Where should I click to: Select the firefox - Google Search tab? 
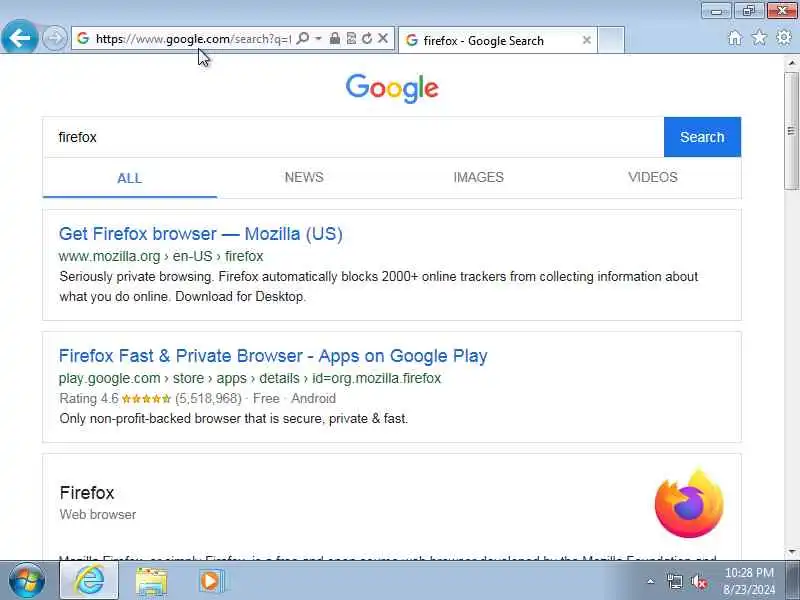(497, 40)
